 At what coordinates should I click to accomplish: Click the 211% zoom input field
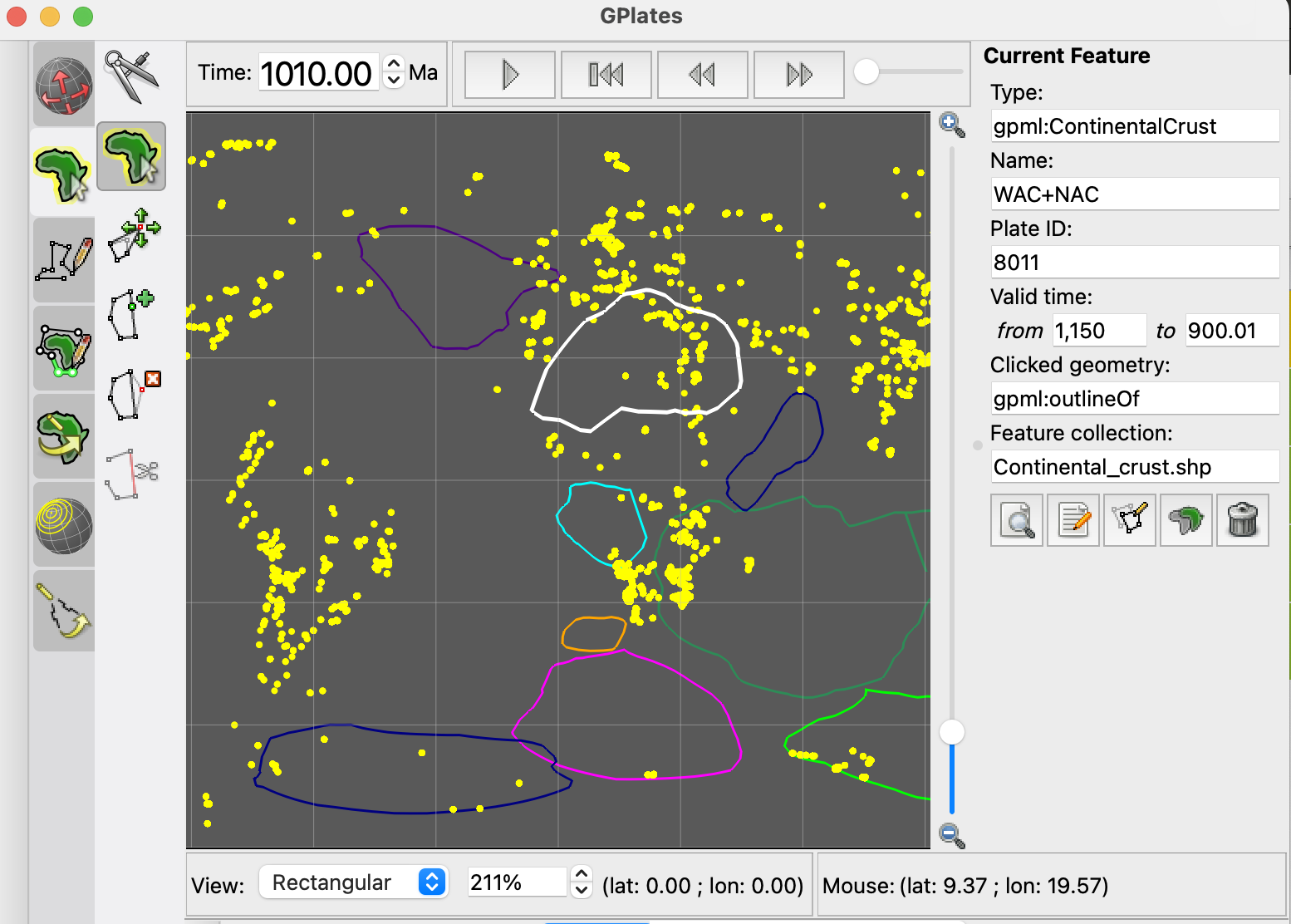[x=517, y=882]
